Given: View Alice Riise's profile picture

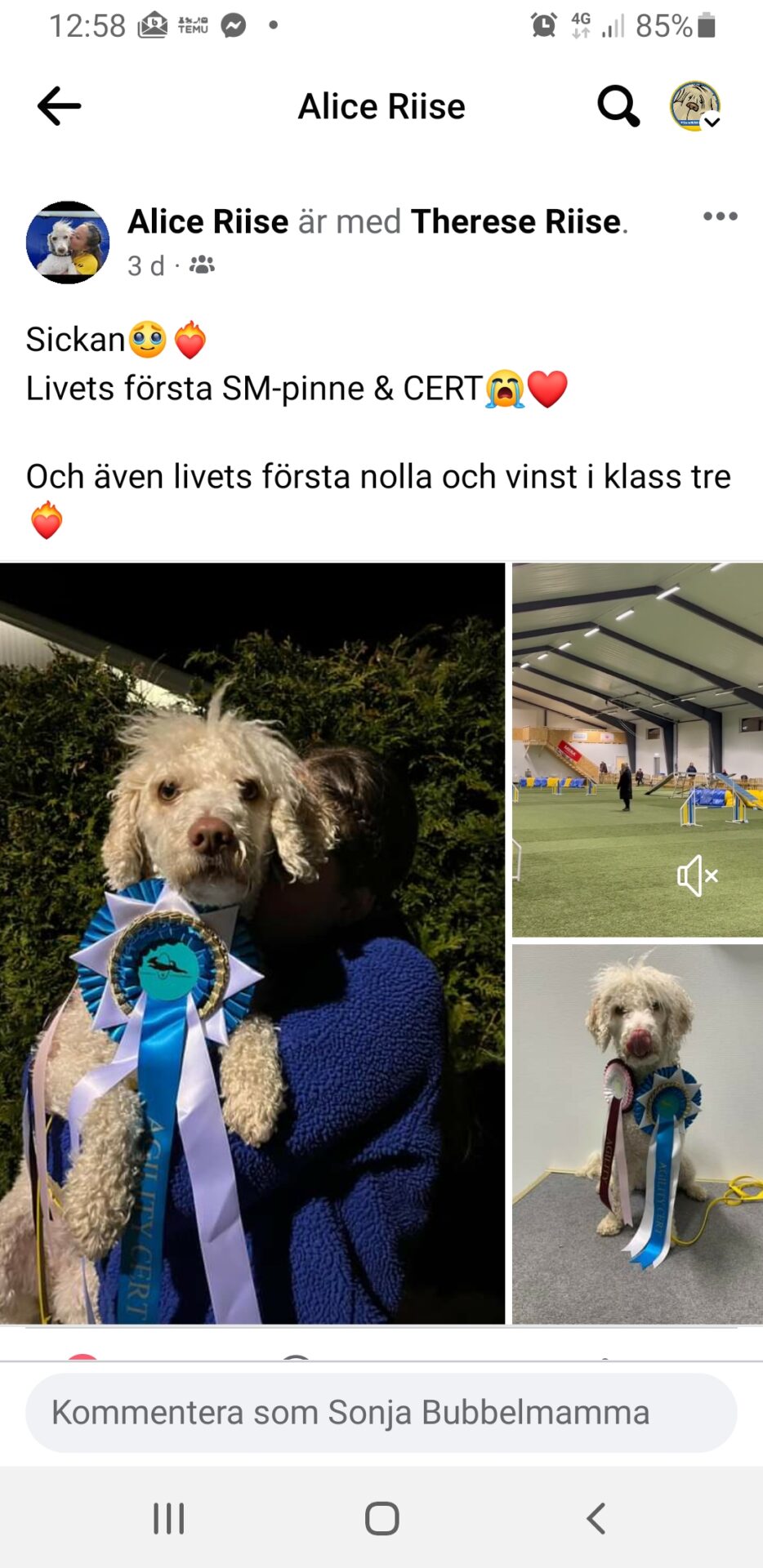Looking at the screenshot, I should [x=68, y=243].
